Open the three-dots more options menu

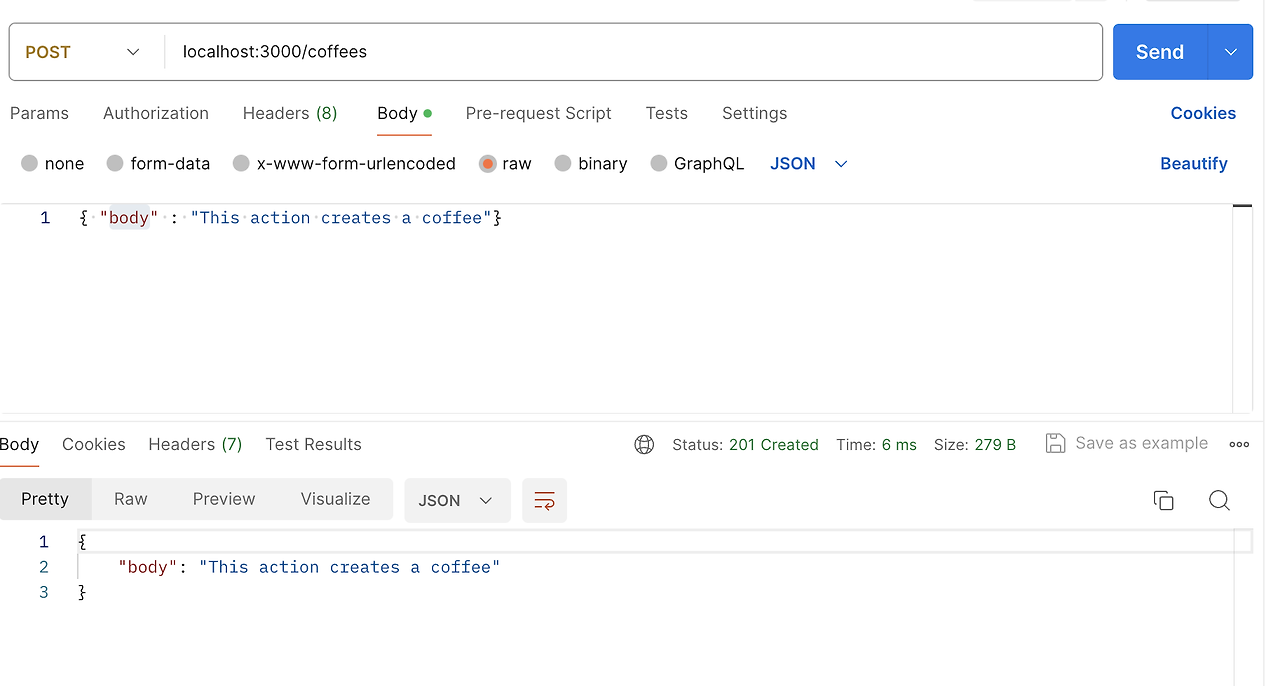click(x=1239, y=445)
